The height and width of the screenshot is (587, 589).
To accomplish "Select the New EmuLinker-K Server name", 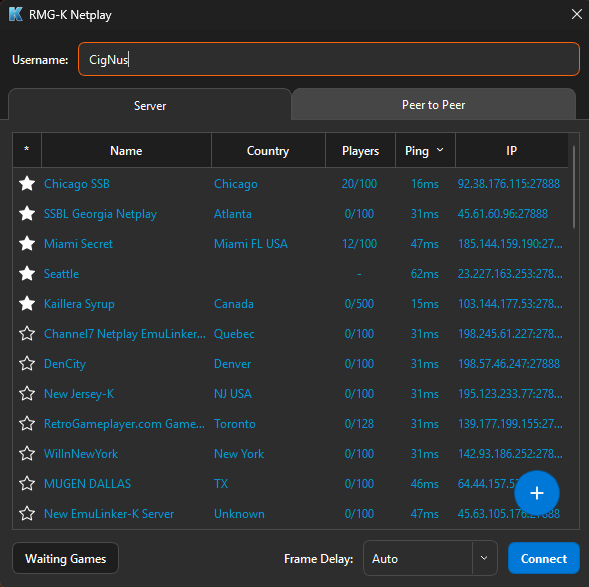I will coord(109,513).
